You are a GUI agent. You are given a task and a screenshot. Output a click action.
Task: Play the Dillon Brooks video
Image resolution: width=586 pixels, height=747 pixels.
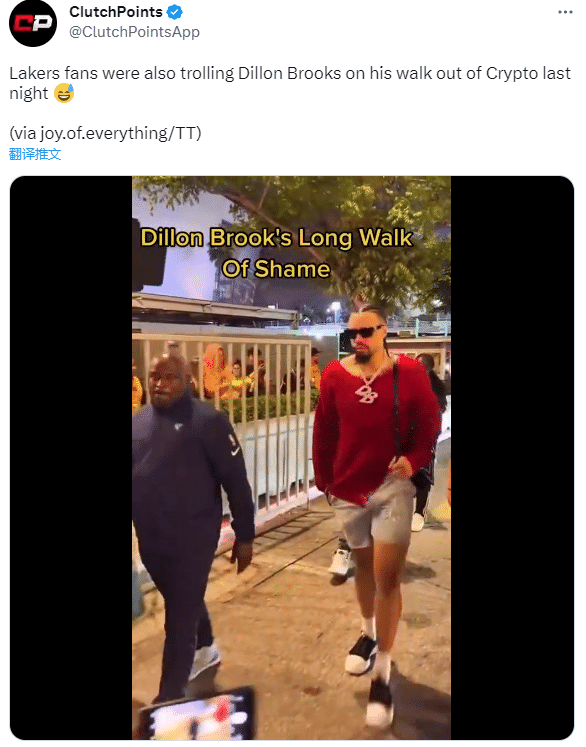point(292,458)
